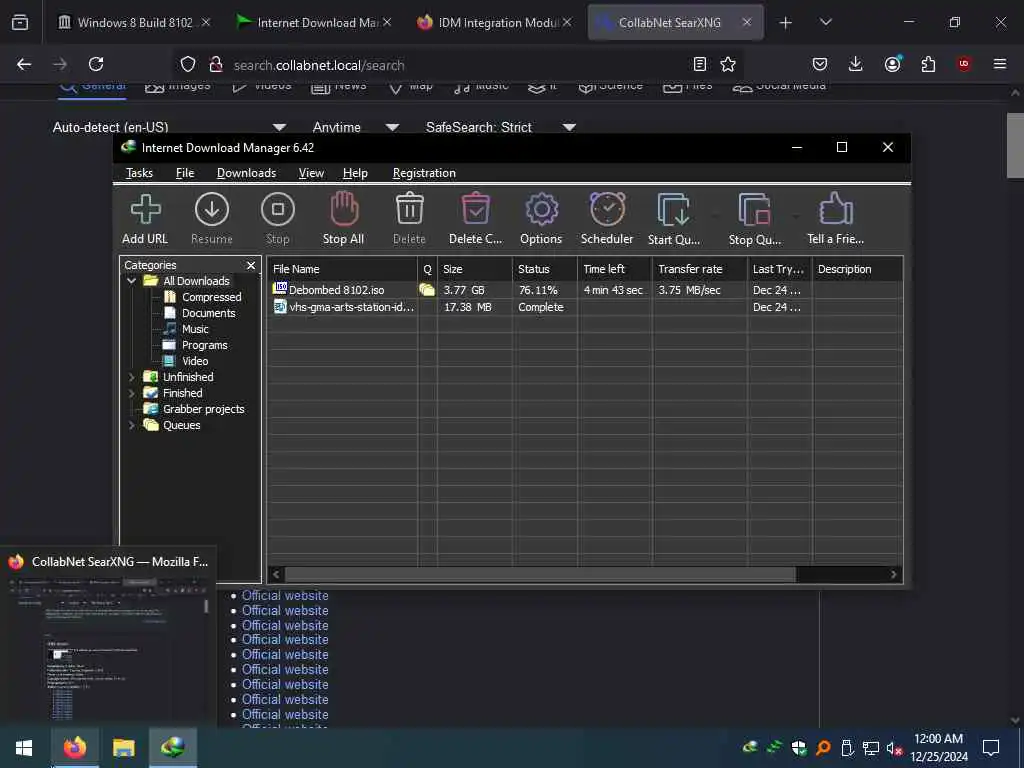Open the Tasks menu

click(x=139, y=173)
